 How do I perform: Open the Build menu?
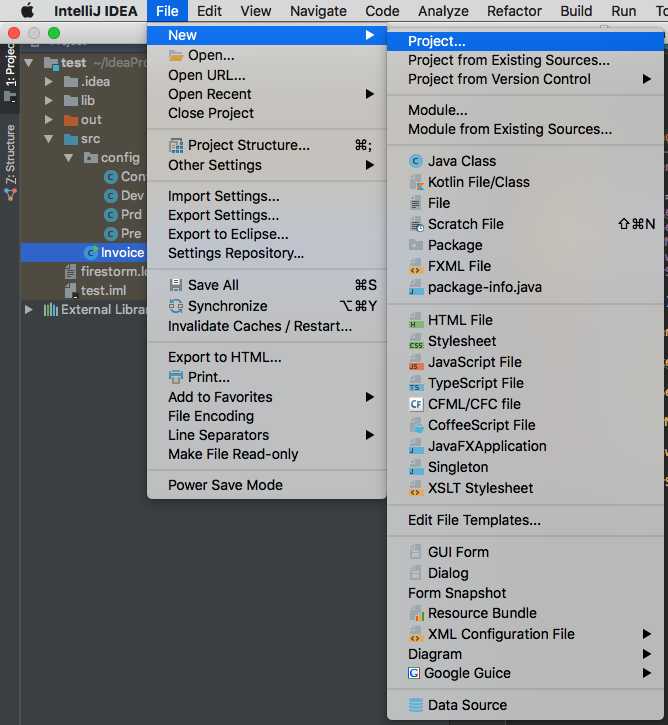(576, 11)
